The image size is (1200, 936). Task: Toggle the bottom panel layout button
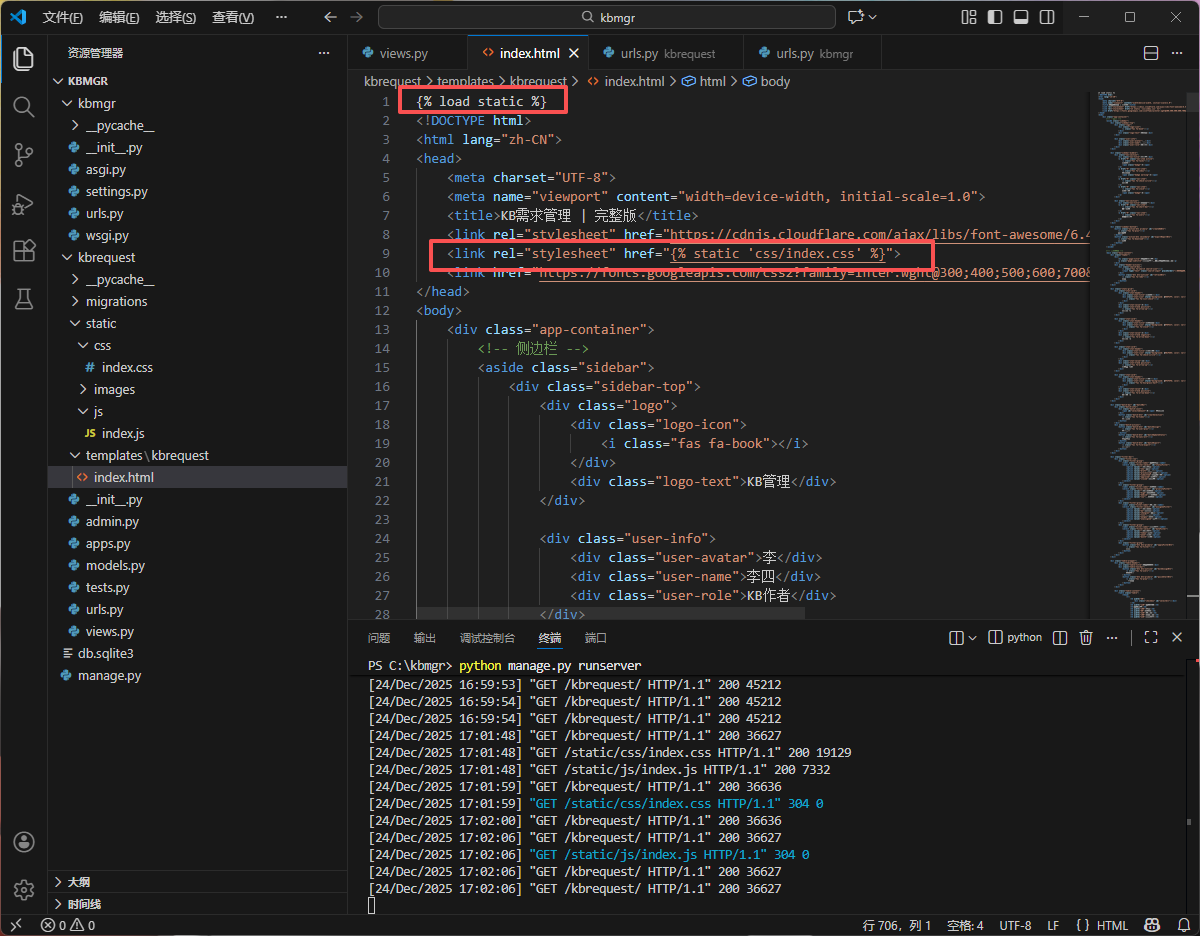pyautogui.click(x=1021, y=17)
